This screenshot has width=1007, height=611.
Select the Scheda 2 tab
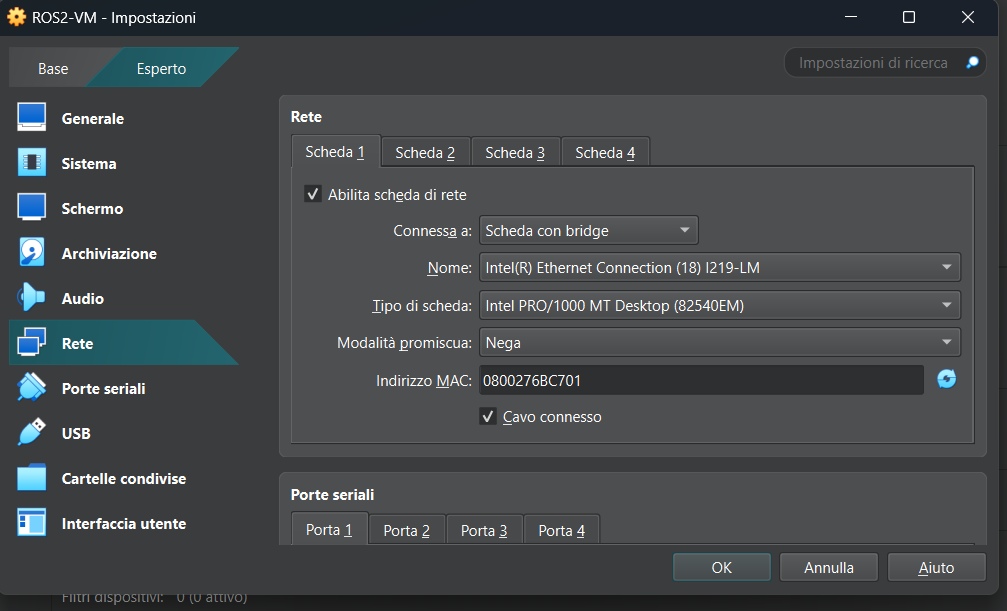tap(425, 152)
